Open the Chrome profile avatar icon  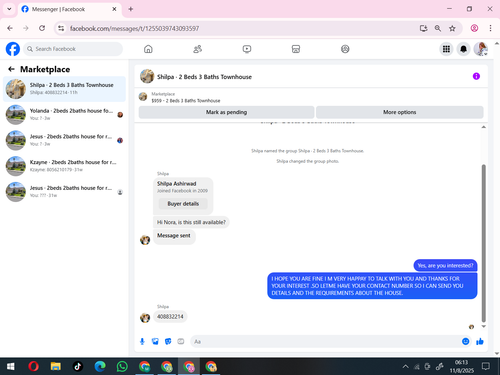(474, 28)
